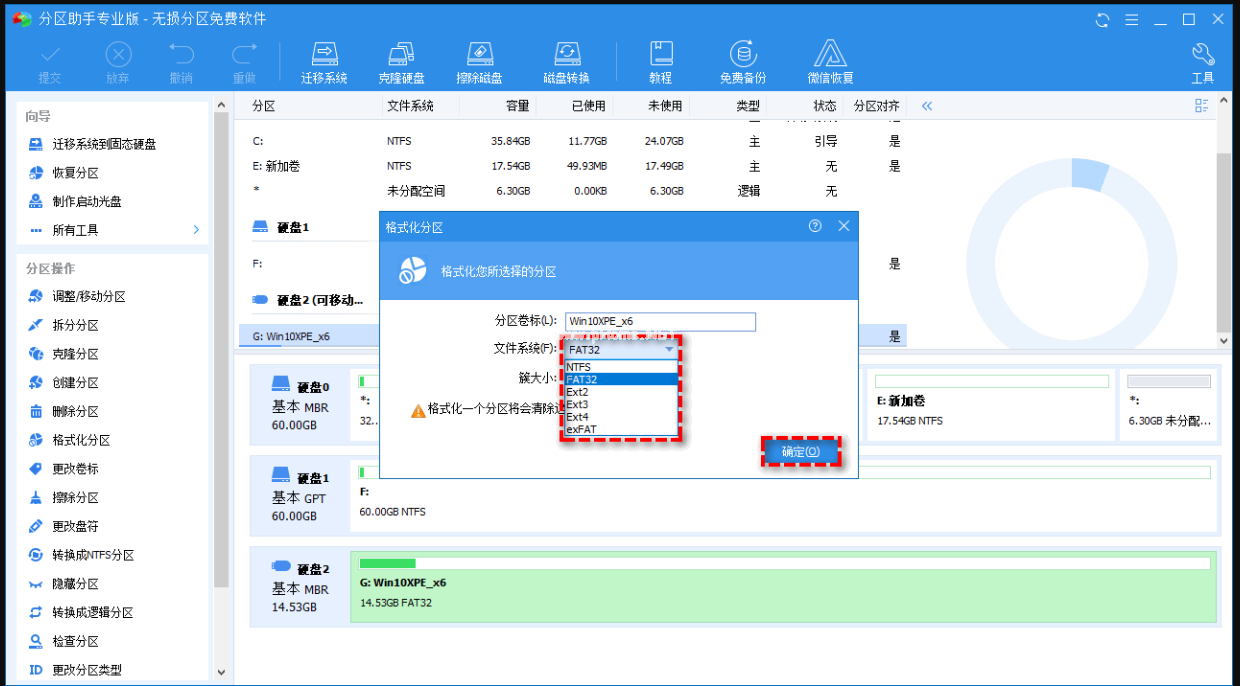This screenshot has height=686, width=1240.
Task: Click the 迁移系统 toolbar icon
Action: [324, 62]
